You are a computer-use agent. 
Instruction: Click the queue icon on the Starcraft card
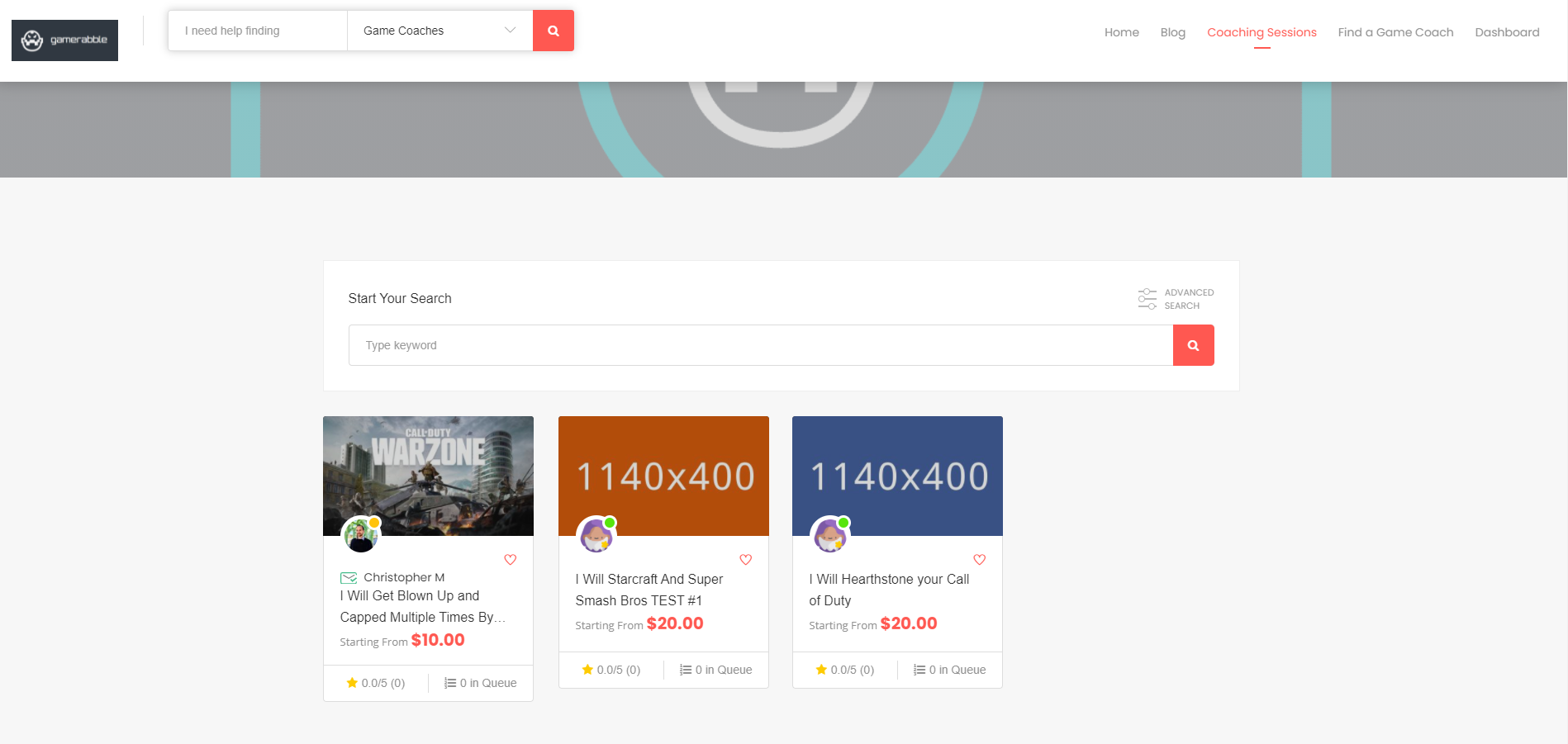(x=686, y=670)
